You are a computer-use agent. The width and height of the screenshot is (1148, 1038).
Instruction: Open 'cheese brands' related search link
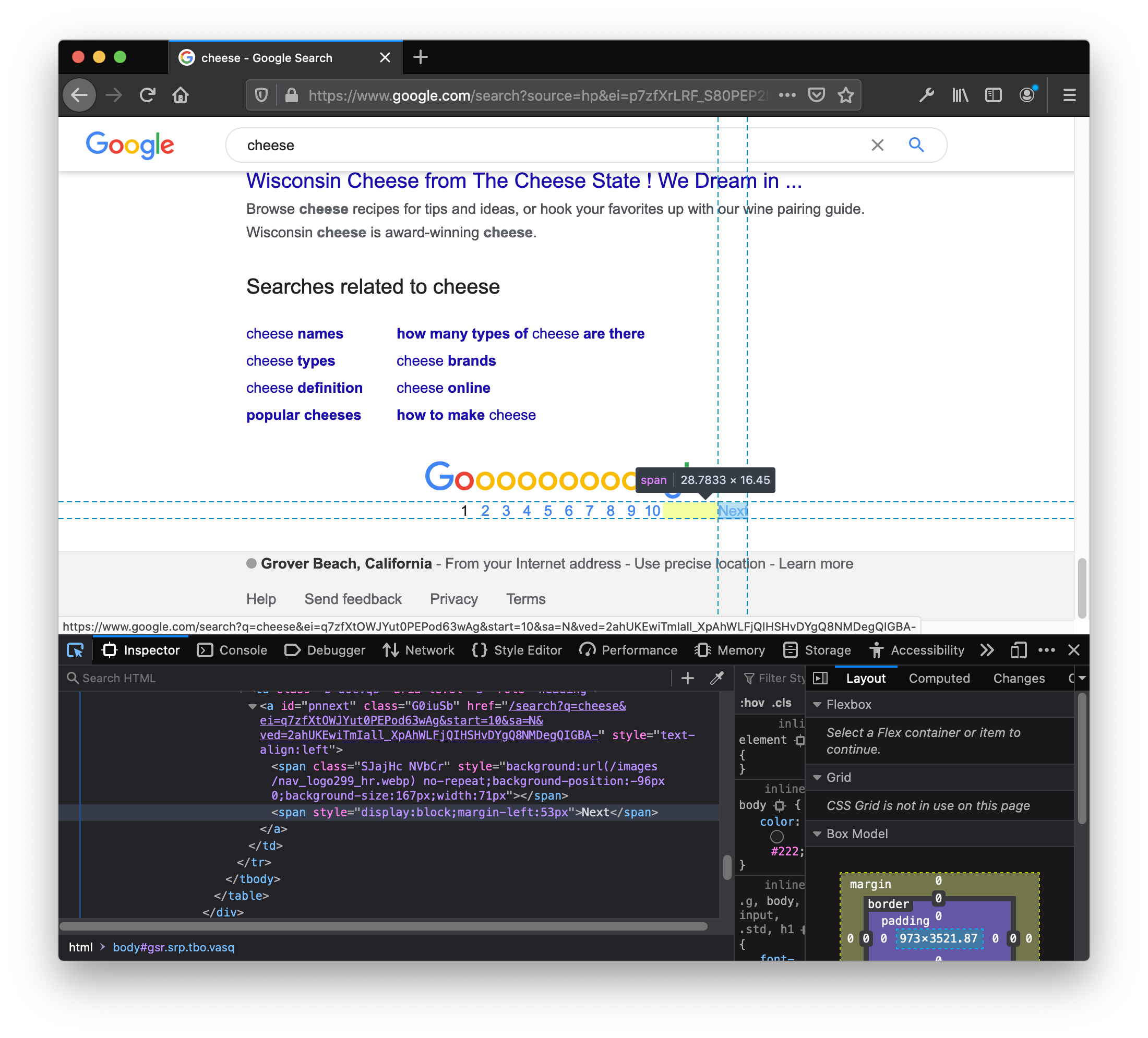tap(446, 361)
